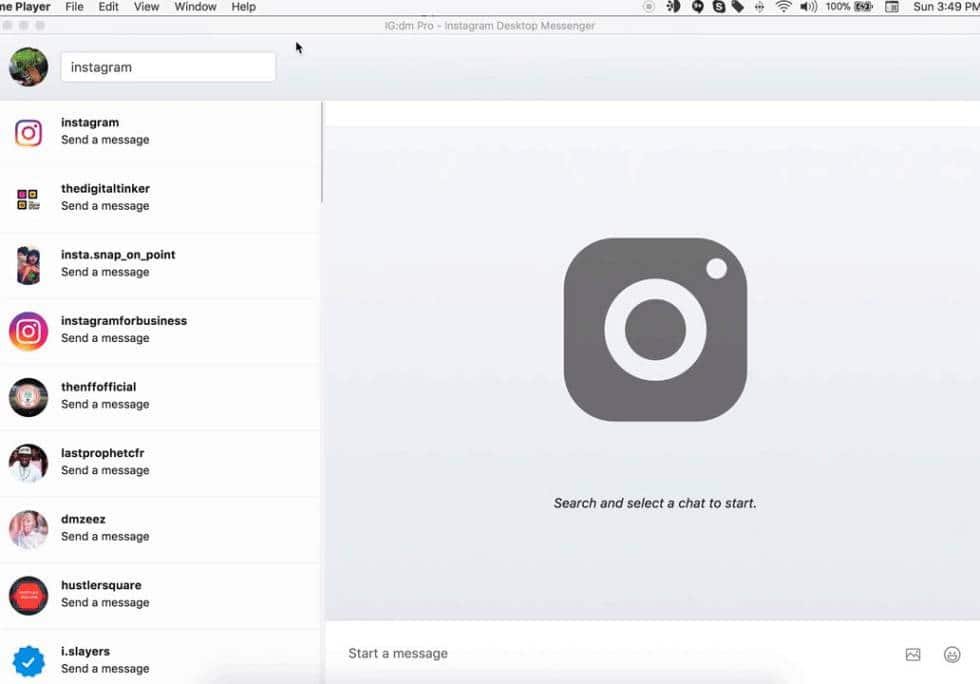This screenshot has height=684, width=980.
Task: Open the Player application menu
Action: point(26,7)
